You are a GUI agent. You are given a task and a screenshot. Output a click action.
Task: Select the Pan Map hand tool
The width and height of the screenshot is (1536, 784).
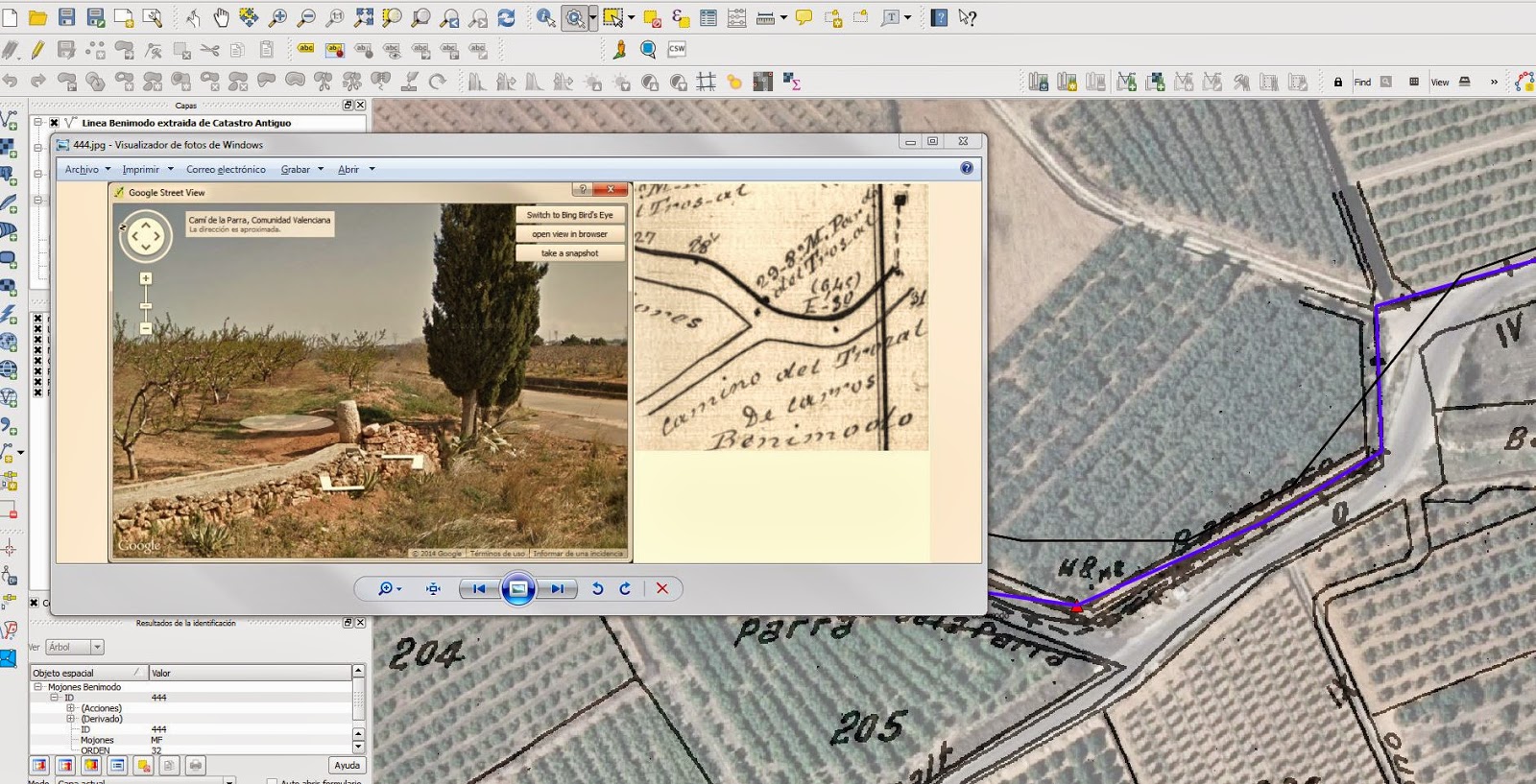pos(221,17)
